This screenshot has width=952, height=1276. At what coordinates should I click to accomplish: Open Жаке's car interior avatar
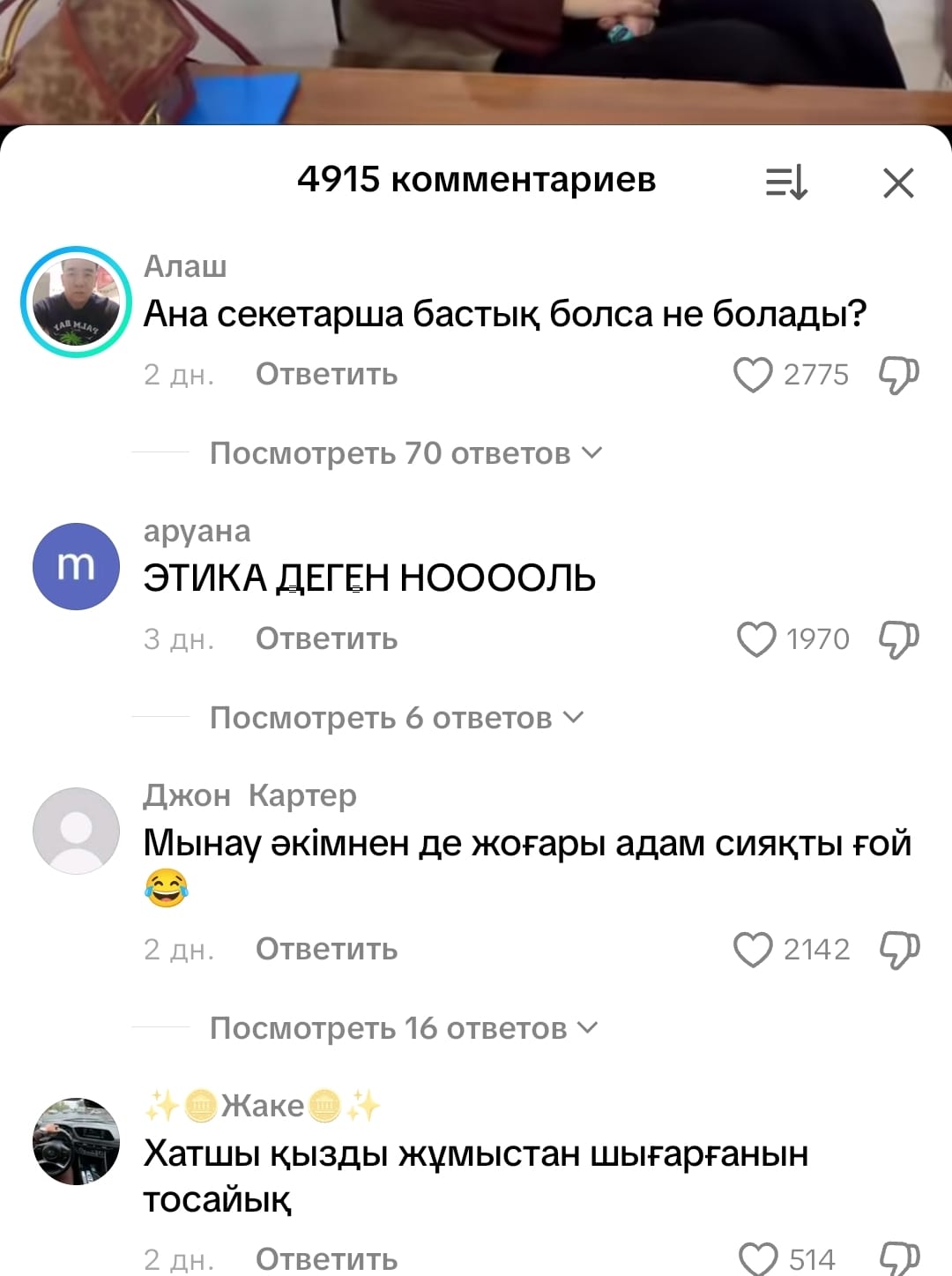[x=76, y=1141]
